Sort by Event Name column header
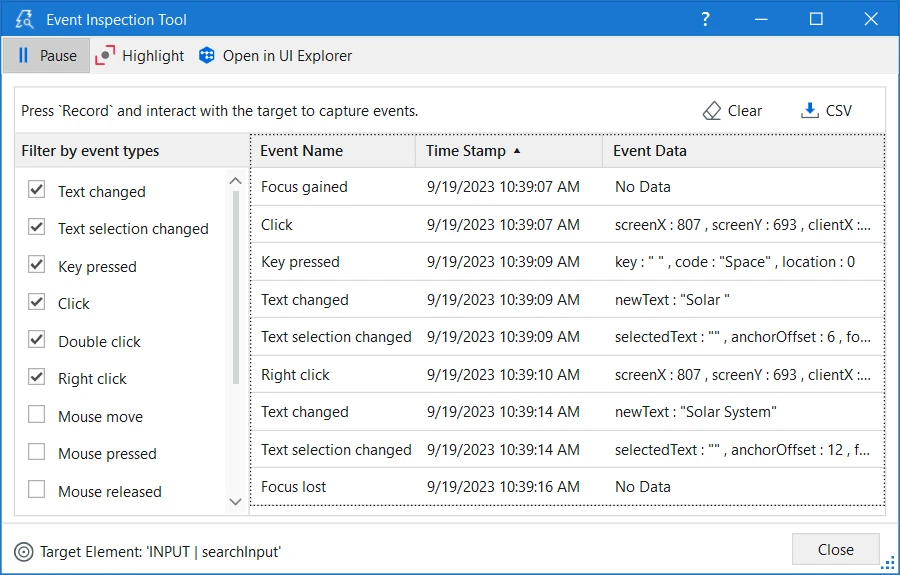This screenshot has height=575, width=900. click(301, 151)
